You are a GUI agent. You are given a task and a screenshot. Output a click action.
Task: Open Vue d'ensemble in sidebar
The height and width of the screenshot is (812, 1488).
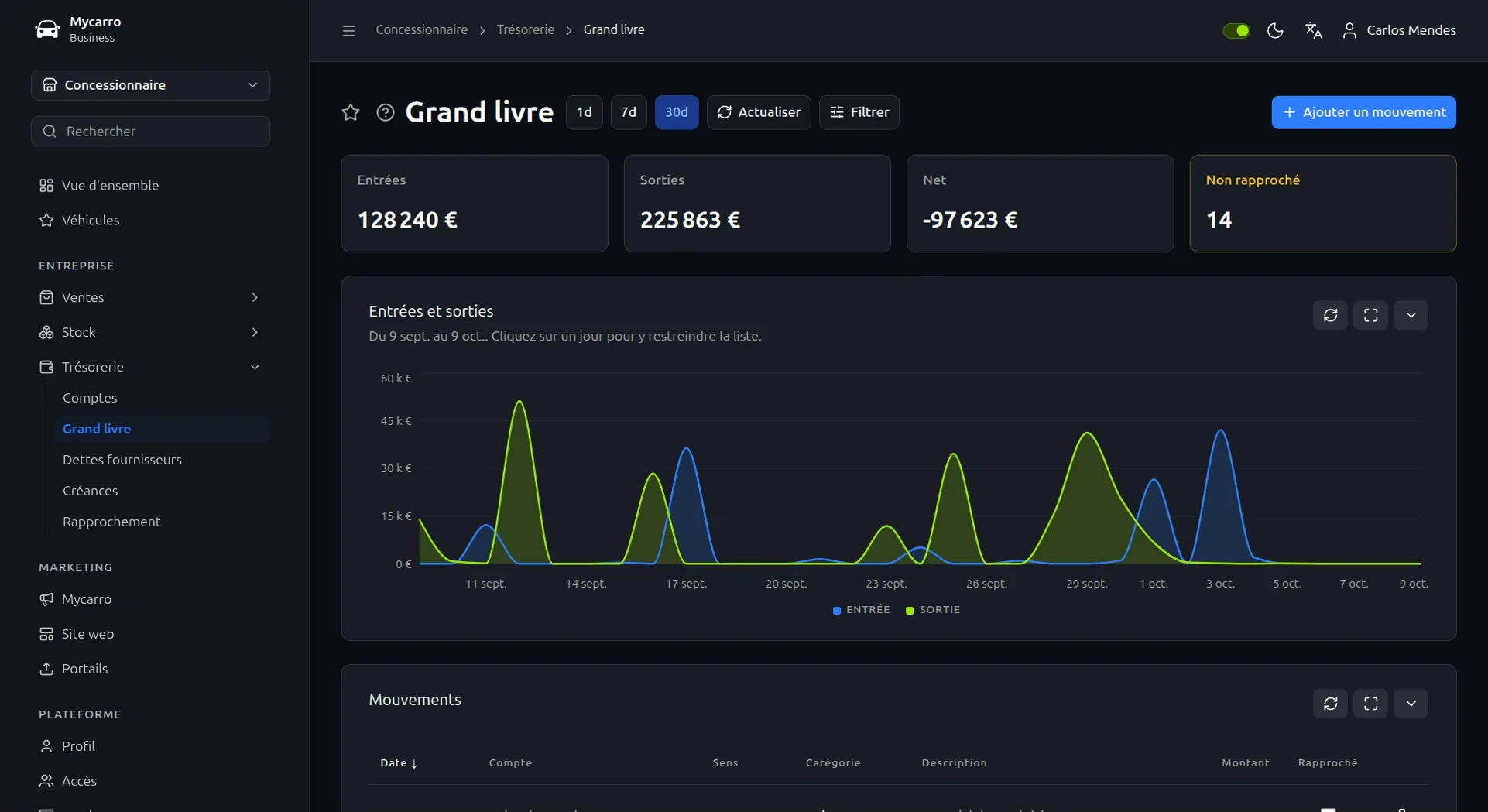[x=150, y=186]
